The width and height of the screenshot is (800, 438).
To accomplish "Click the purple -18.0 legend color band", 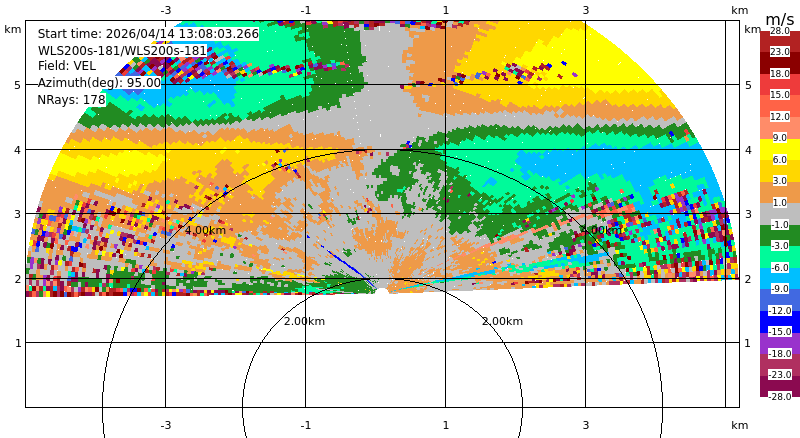I will pyautogui.click(x=780, y=344).
